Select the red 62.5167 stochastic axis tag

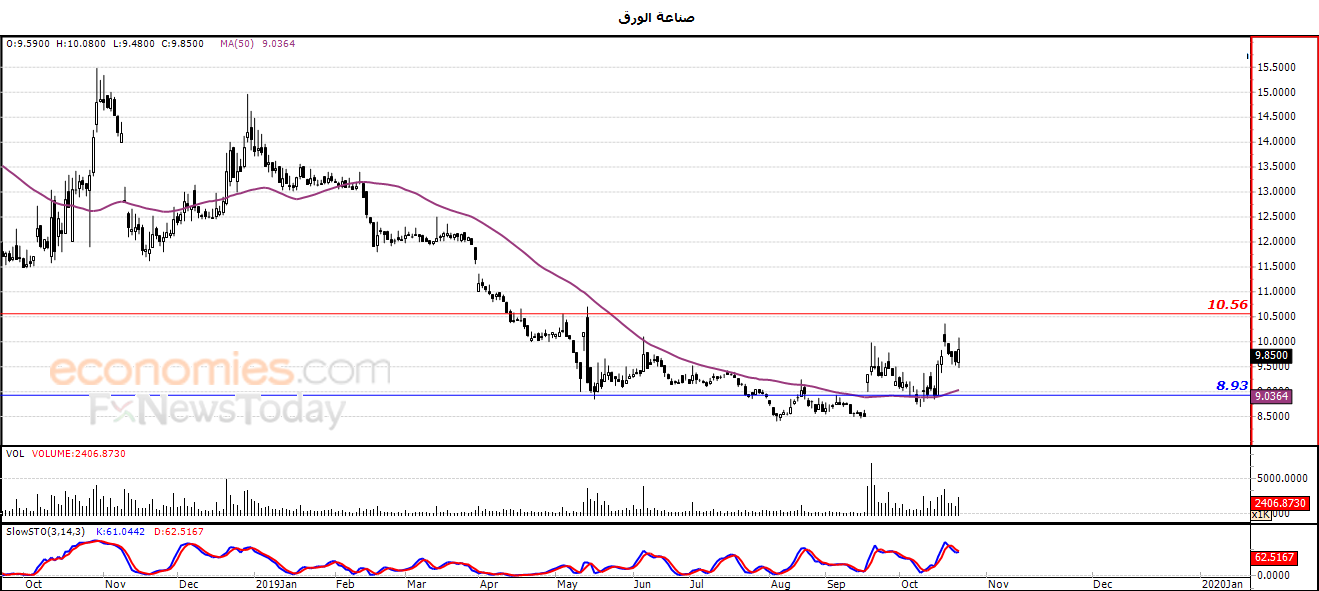point(1275,557)
